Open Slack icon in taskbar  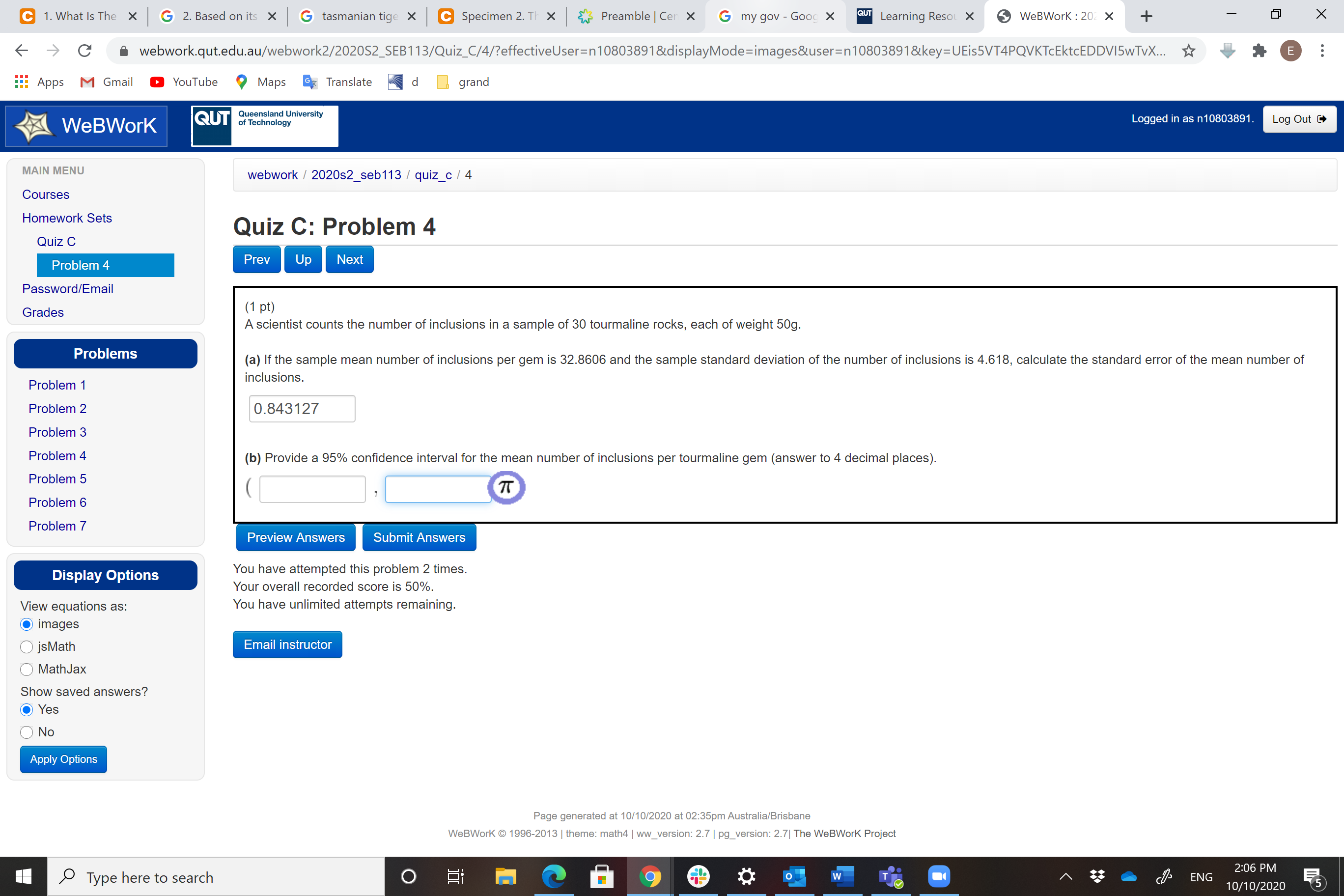pyautogui.click(x=699, y=876)
